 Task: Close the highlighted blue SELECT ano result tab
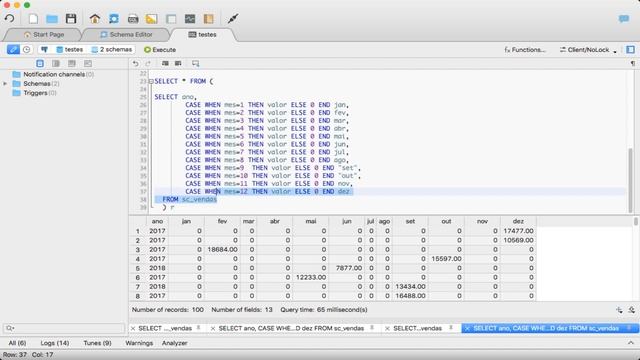pyautogui.click(x=467, y=328)
